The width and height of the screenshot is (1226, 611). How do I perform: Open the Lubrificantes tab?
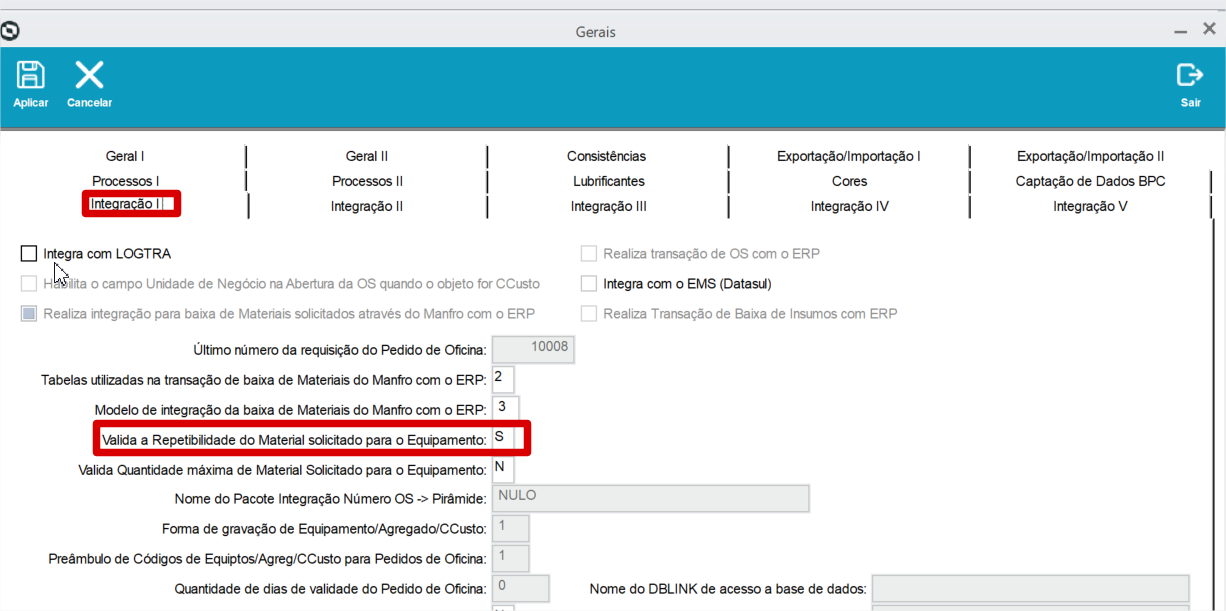pos(609,181)
